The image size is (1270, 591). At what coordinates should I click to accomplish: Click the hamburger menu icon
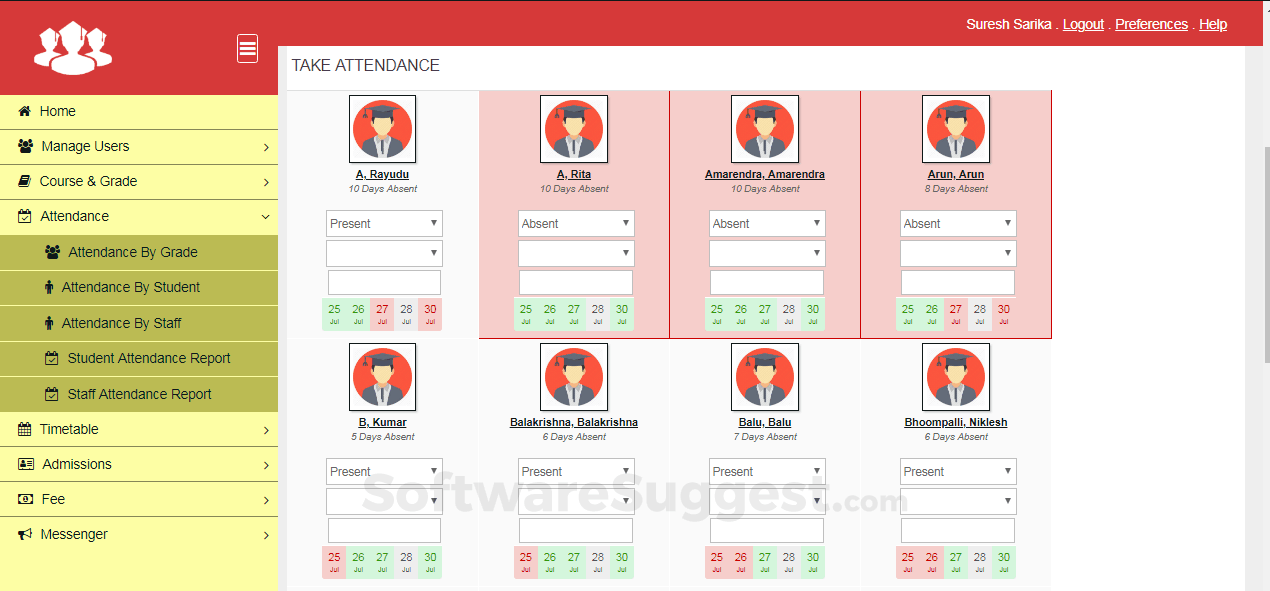click(x=247, y=47)
